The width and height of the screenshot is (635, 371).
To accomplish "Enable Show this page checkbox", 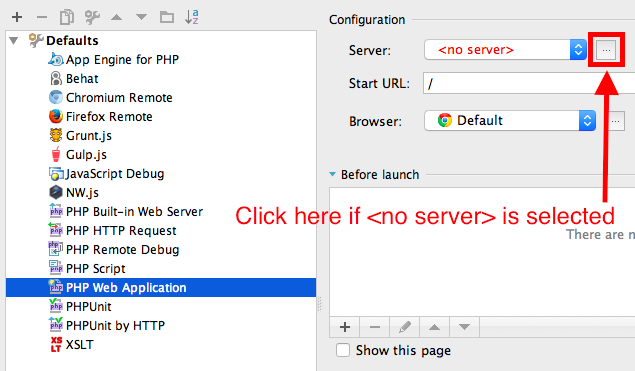I will click(343, 350).
